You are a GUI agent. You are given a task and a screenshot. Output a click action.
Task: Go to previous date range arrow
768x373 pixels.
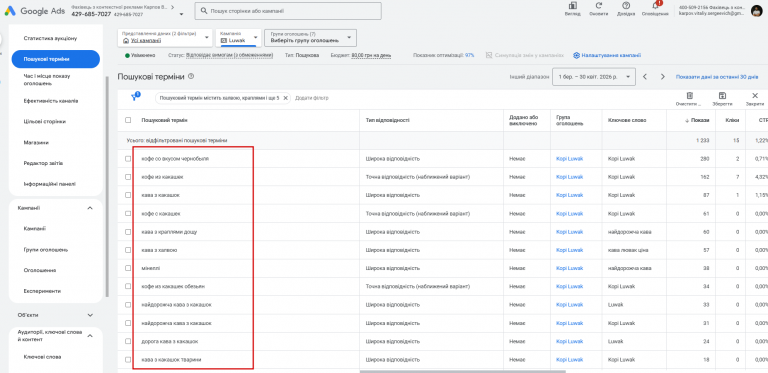click(645, 77)
